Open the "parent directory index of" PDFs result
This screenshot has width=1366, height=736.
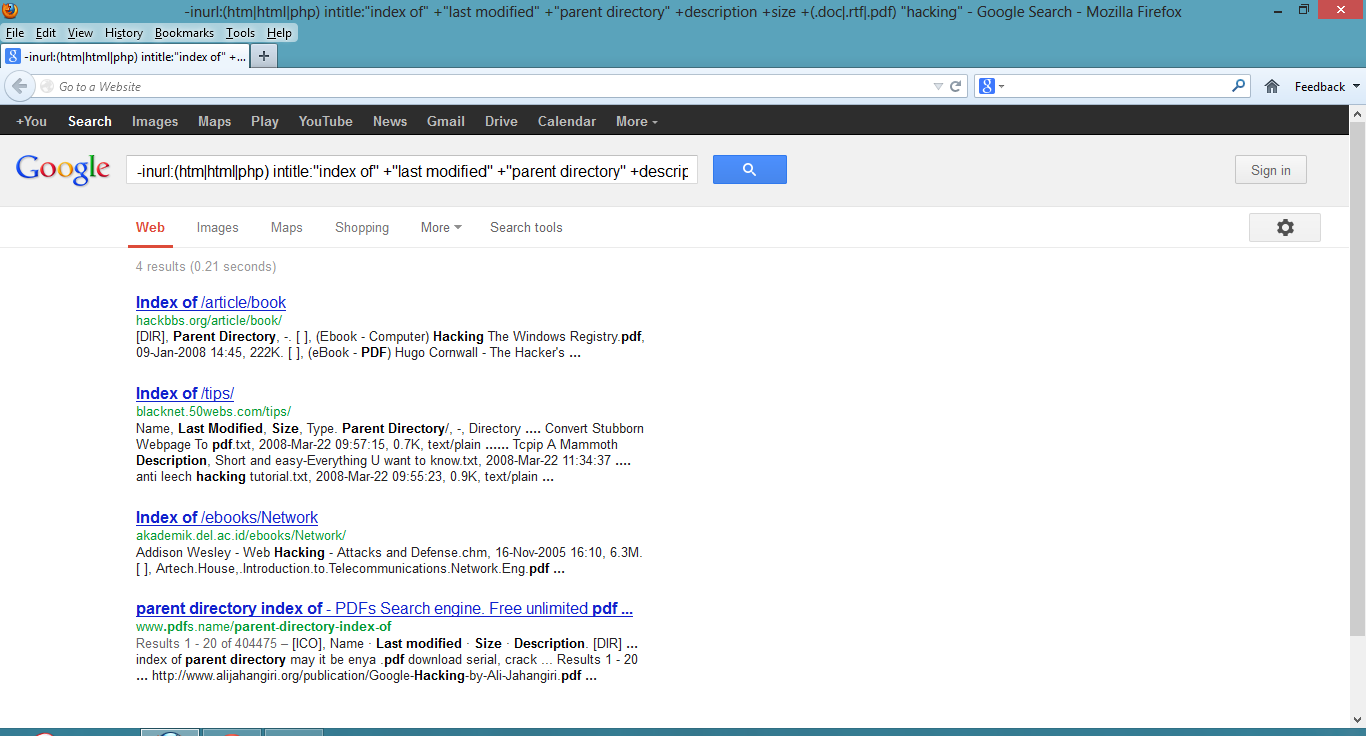pyautogui.click(x=384, y=608)
